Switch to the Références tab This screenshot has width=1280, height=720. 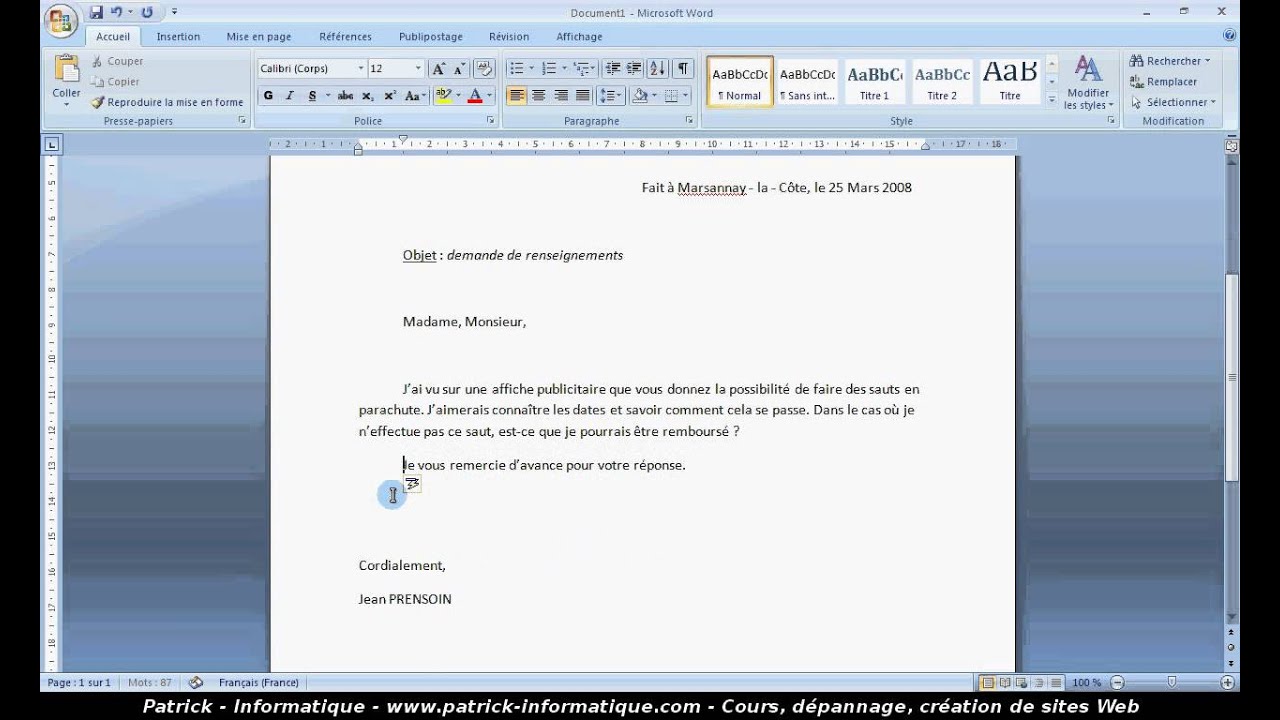[x=345, y=37]
